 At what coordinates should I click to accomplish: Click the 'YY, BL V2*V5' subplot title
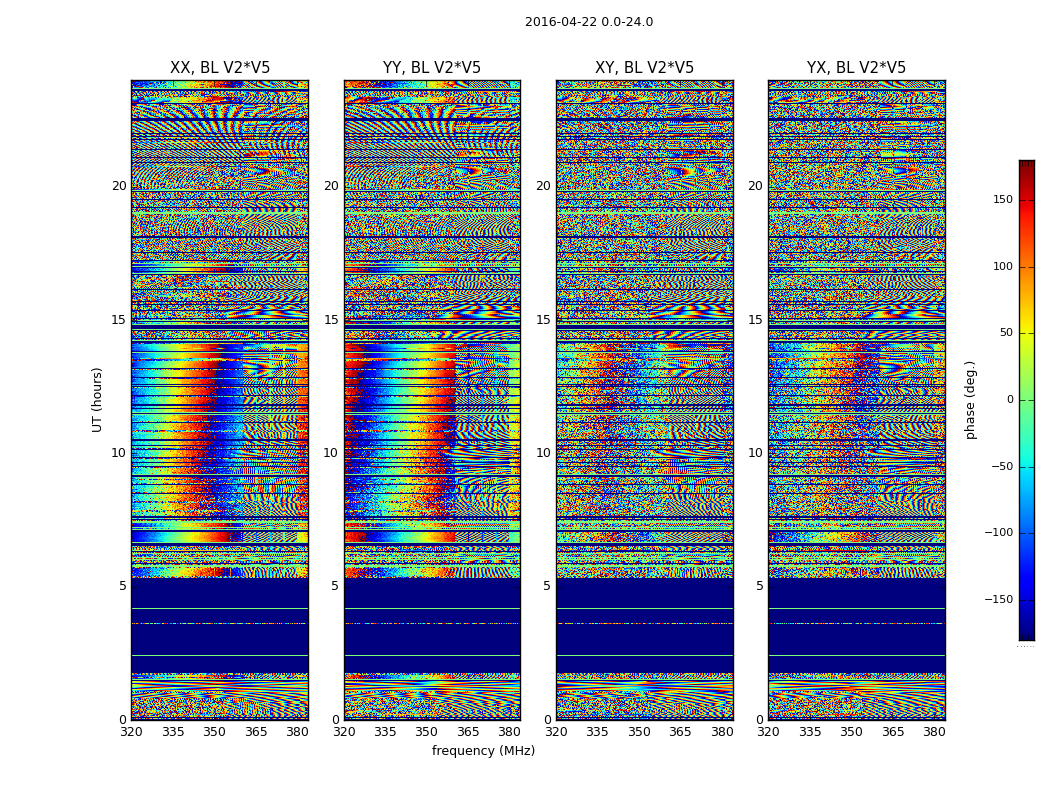coord(432,68)
